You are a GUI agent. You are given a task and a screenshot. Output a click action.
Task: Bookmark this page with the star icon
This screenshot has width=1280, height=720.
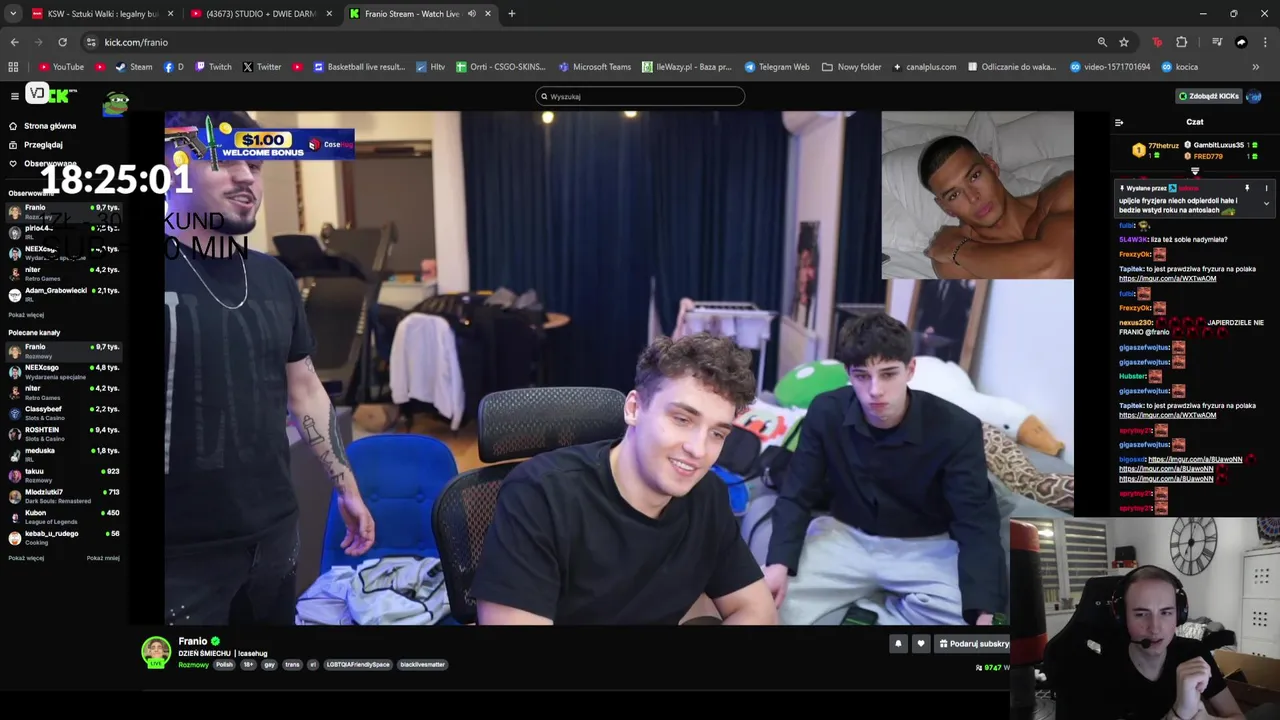pyautogui.click(x=1124, y=42)
